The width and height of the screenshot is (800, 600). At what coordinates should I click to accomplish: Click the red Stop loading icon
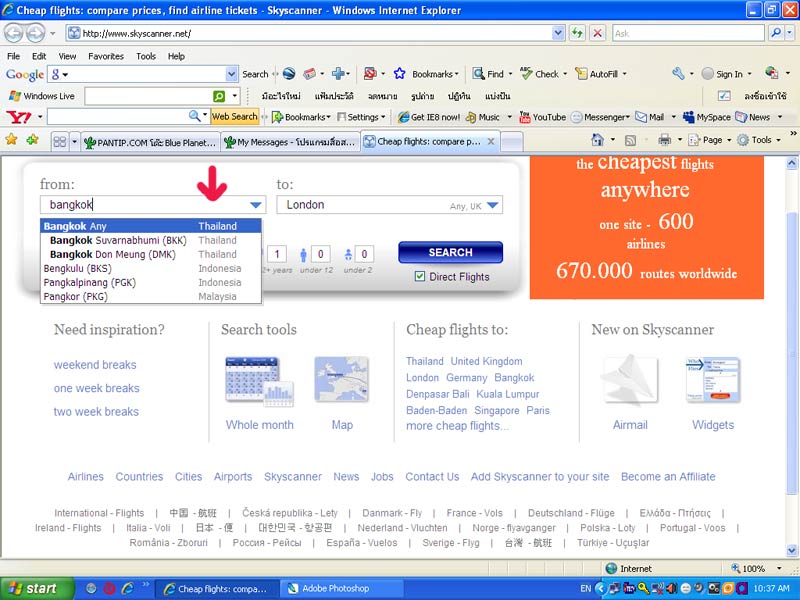(x=597, y=34)
